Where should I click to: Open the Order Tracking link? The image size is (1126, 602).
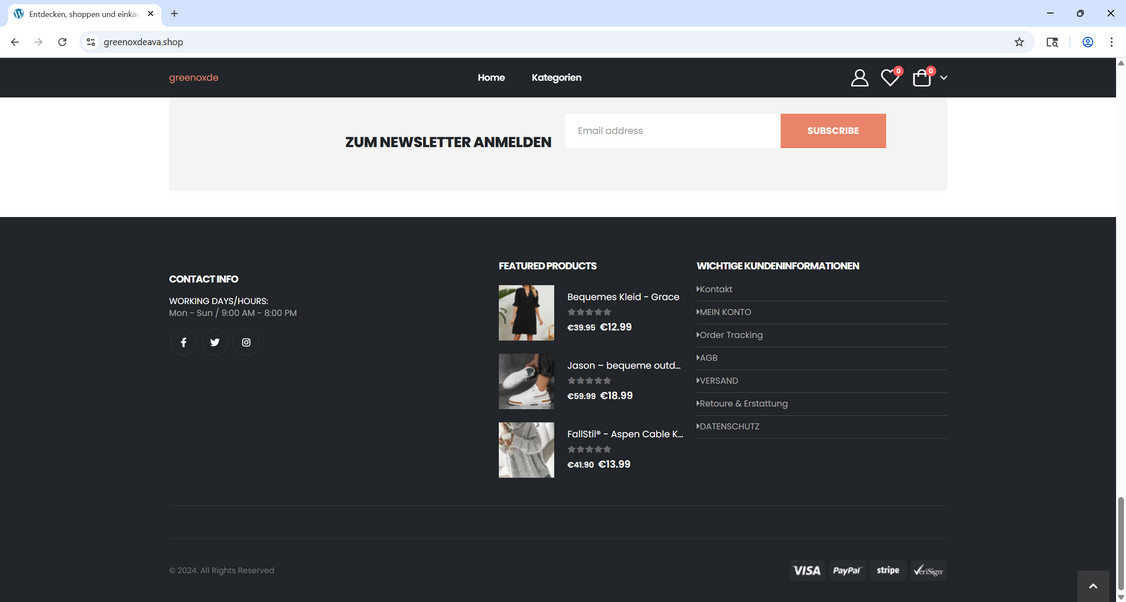click(x=732, y=334)
